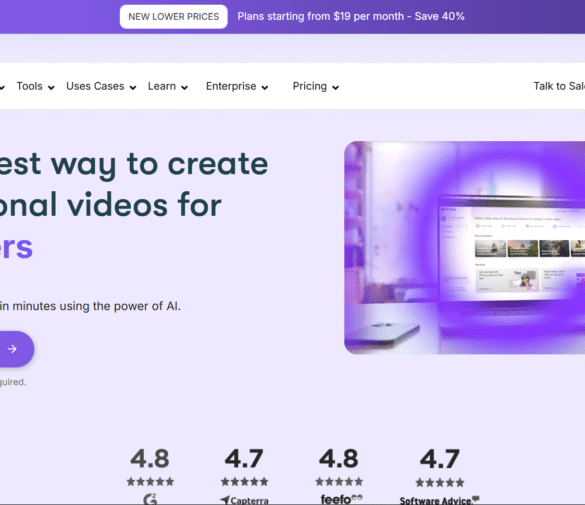Expand the Enterprise chevron arrow
The image size is (585, 505).
[265, 88]
